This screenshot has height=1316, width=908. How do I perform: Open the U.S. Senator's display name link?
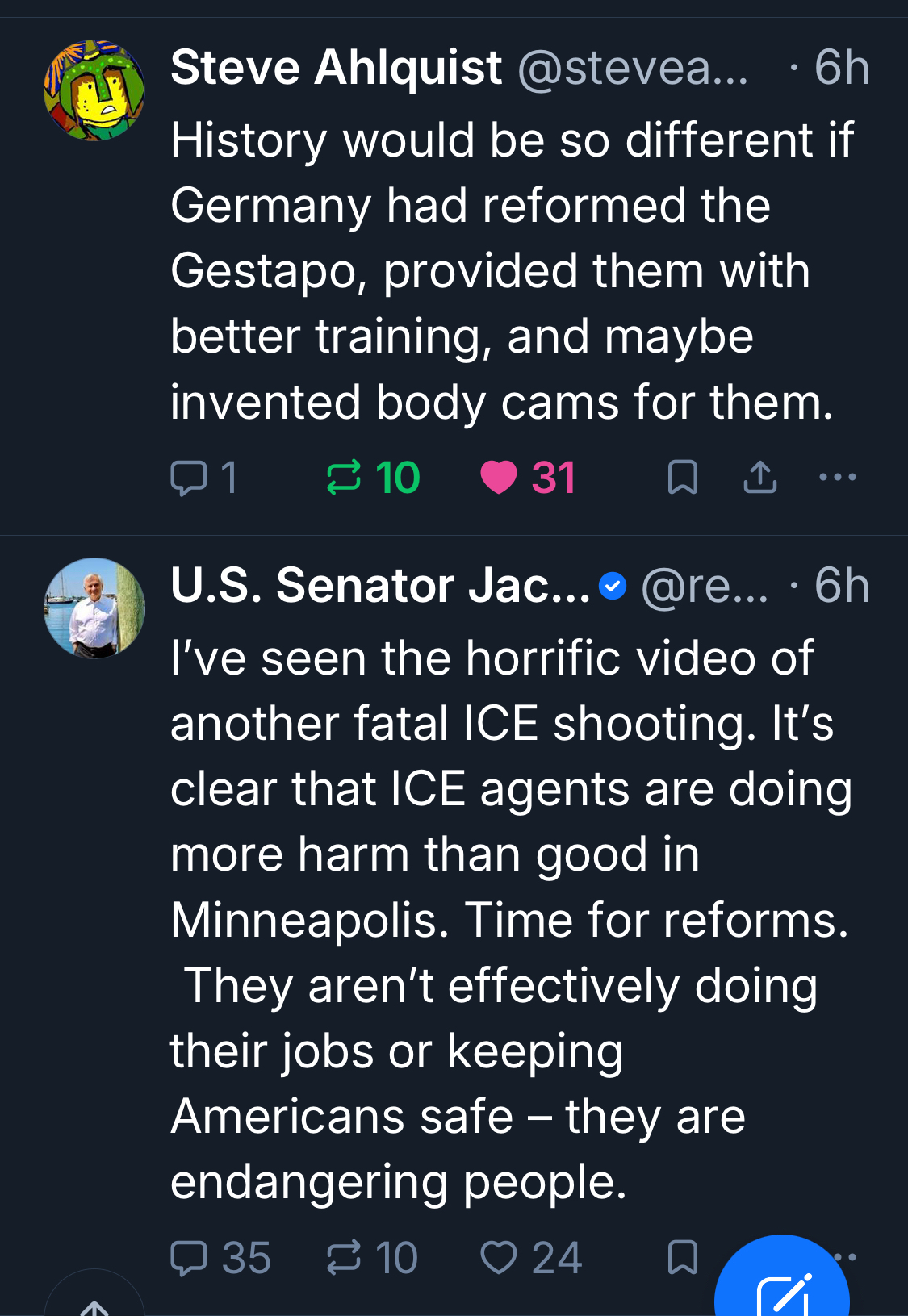pyautogui.click(x=380, y=585)
